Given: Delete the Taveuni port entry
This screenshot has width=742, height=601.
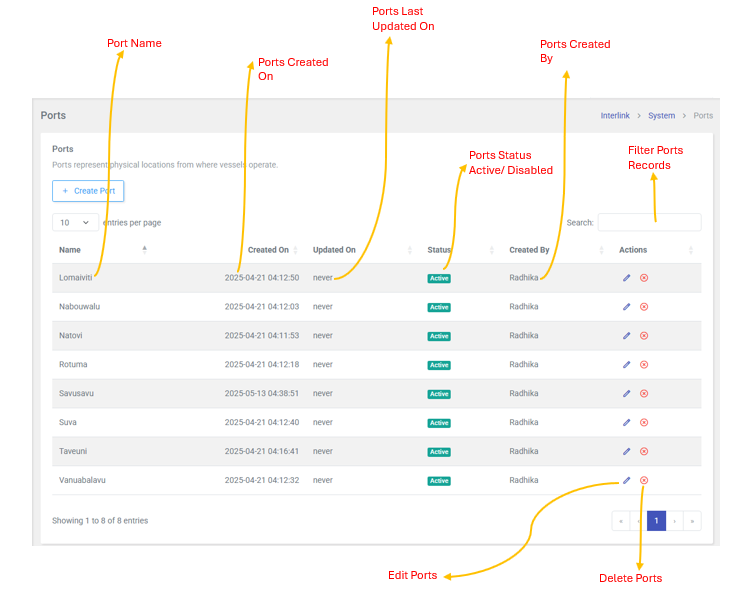Looking at the screenshot, I should 644,452.
